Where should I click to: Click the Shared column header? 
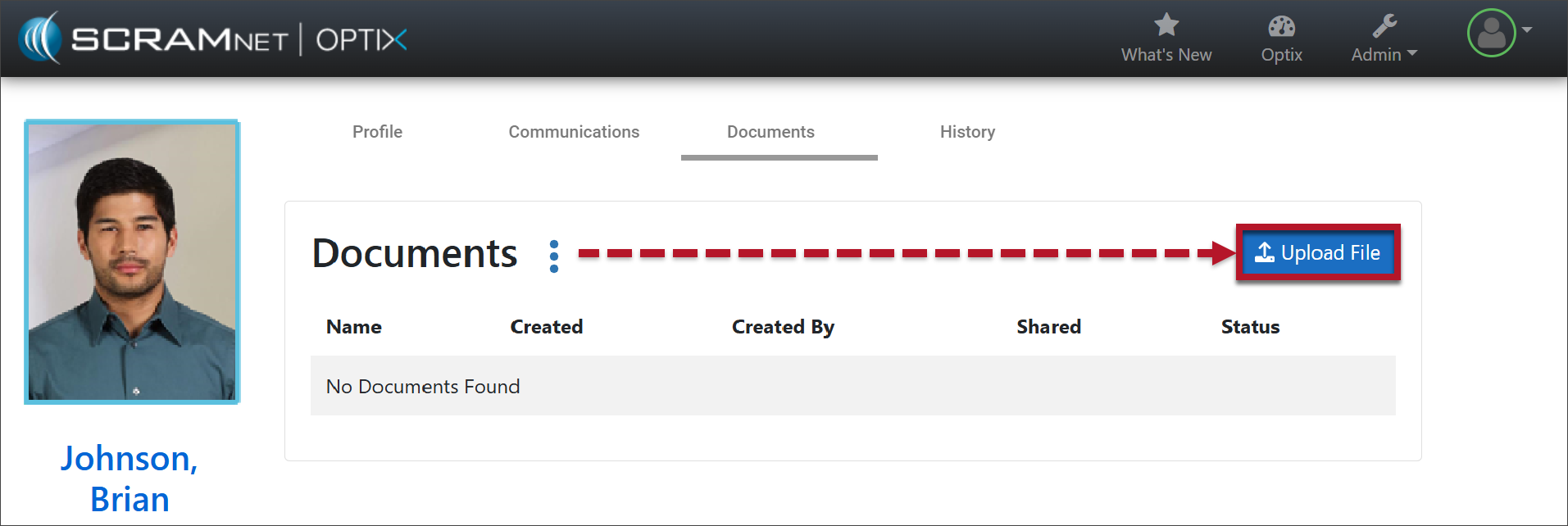coord(1048,327)
